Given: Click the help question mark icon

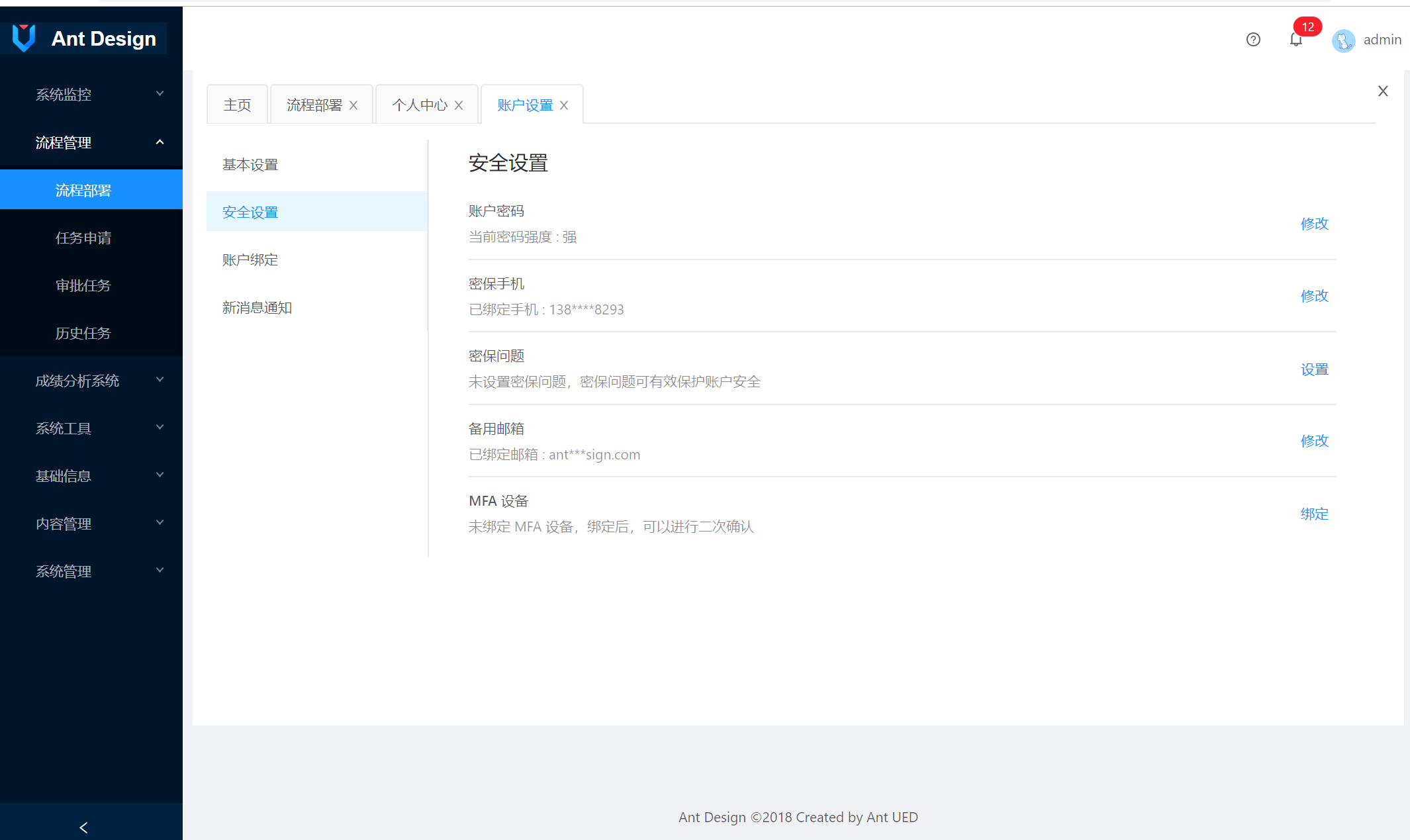Looking at the screenshot, I should click(1252, 40).
